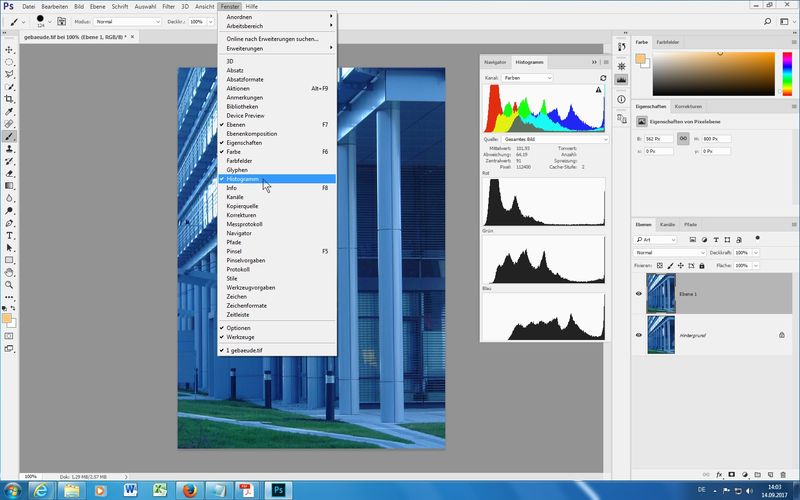The height and width of the screenshot is (500, 800).
Task: Select the Type tool
Action: coord(9,235)
